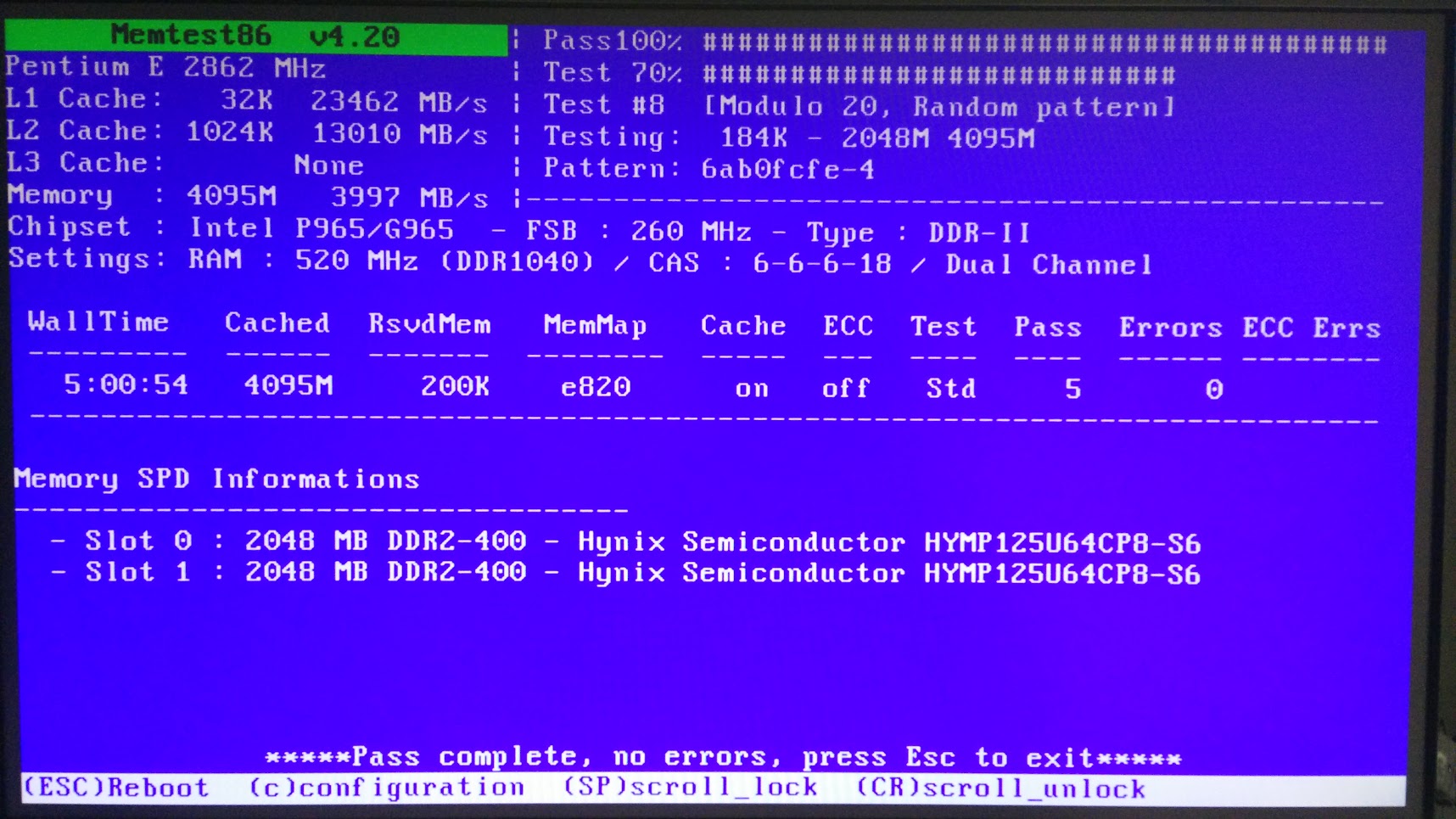The image size is (1456, 819).
Task: Click the Errors column header
Action: coord(1170,328)
